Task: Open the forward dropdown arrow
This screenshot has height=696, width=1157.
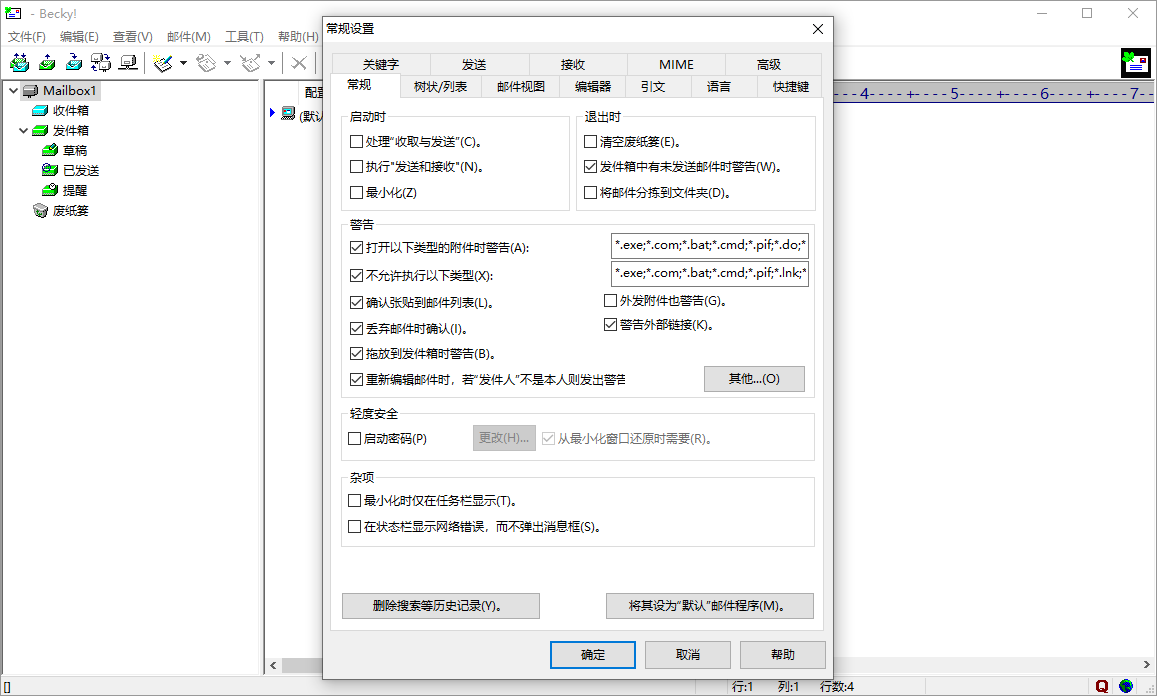Action: [x=272, y=63]
